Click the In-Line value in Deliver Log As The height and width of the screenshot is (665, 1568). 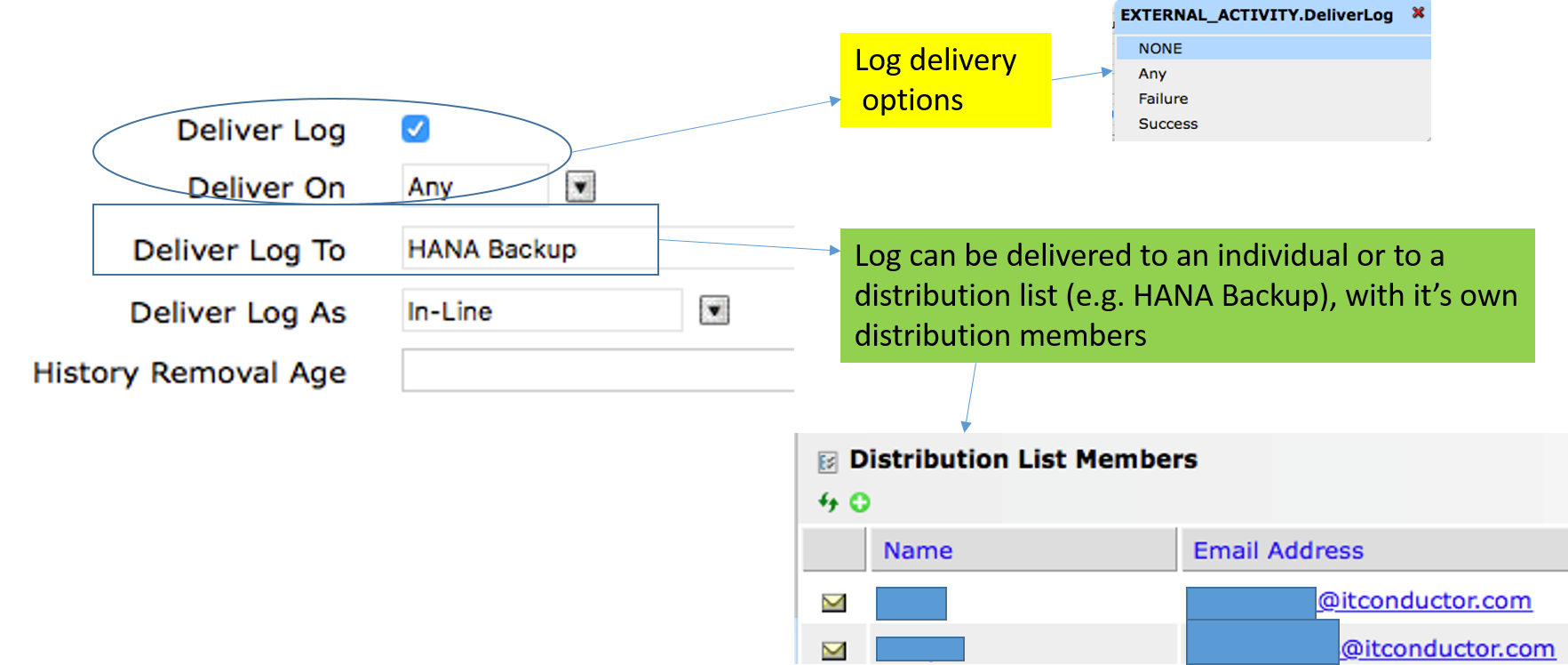pos(449,311)
